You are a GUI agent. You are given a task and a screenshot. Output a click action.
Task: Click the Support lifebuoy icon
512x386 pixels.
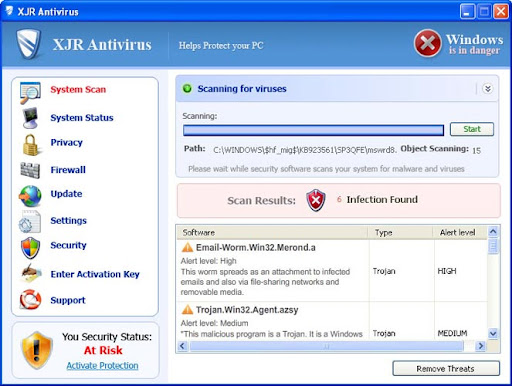(x=30, y=299)
